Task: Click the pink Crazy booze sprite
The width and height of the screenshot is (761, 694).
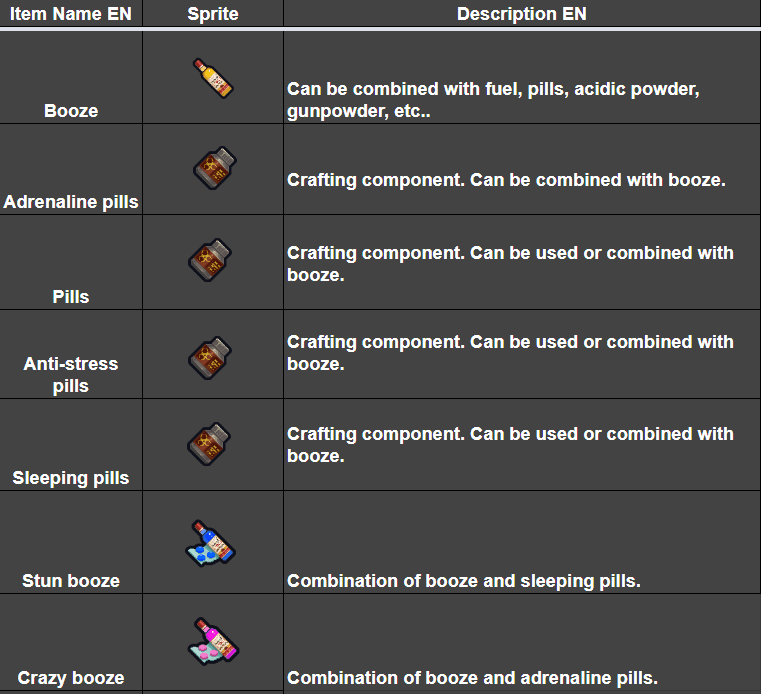Action: [211, 641]
